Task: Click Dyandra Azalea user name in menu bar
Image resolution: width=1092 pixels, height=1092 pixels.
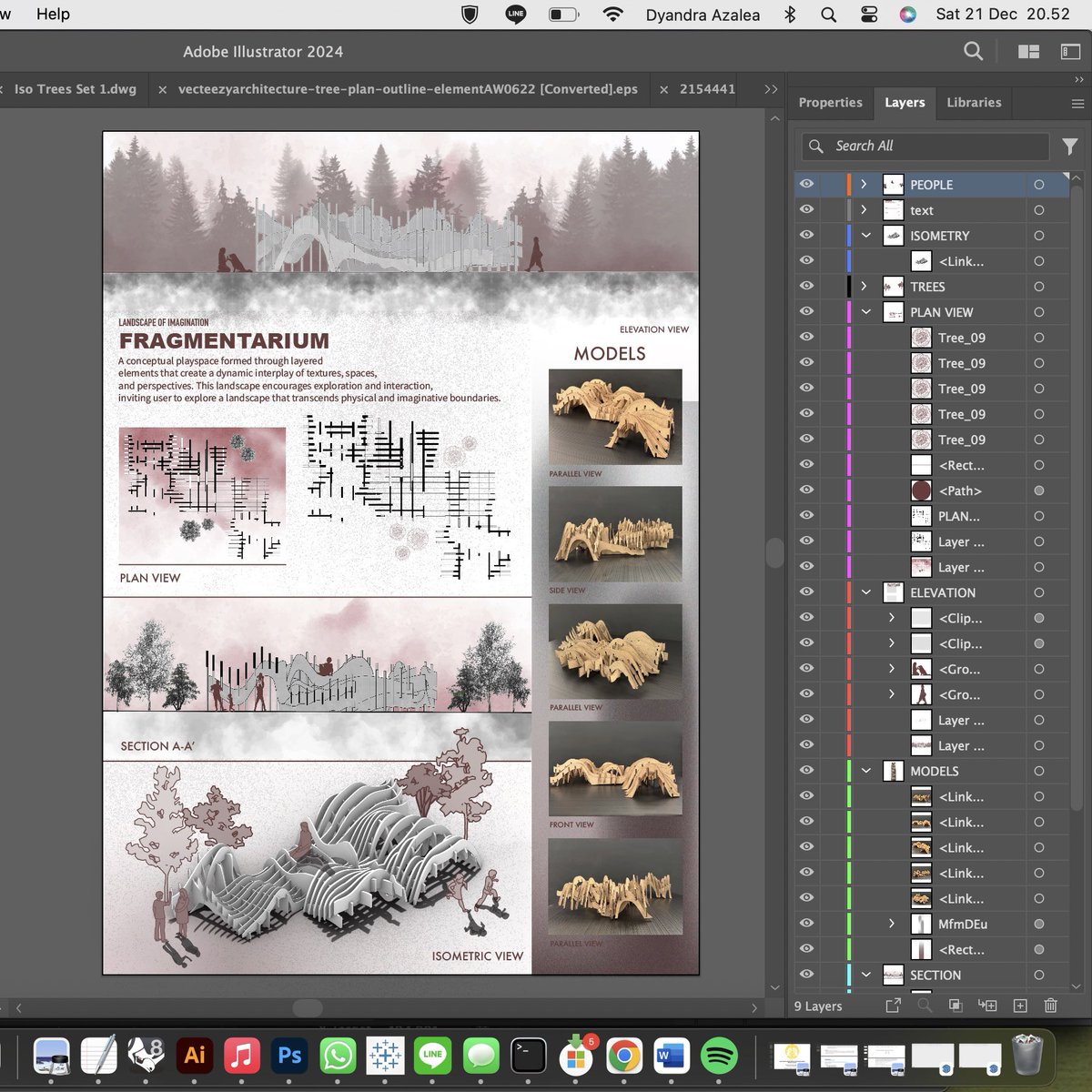Action: pos(703,15)
